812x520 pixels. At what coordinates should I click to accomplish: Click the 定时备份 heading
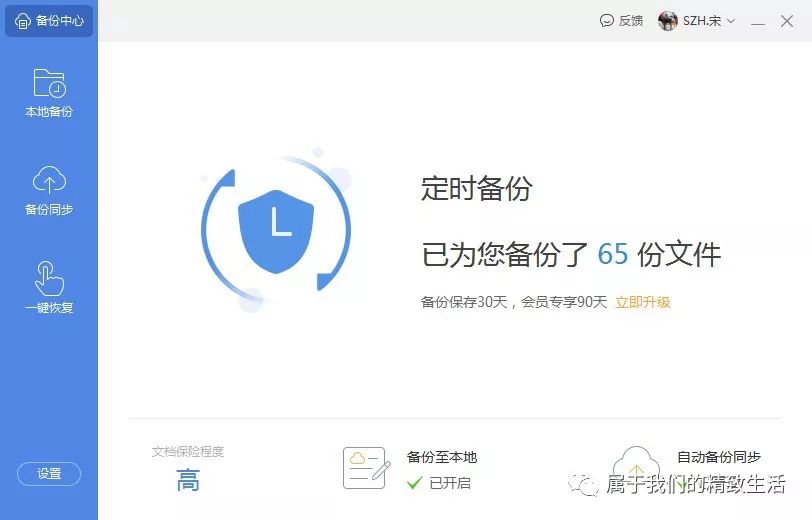pyautogui.click(x=476, y=187)
